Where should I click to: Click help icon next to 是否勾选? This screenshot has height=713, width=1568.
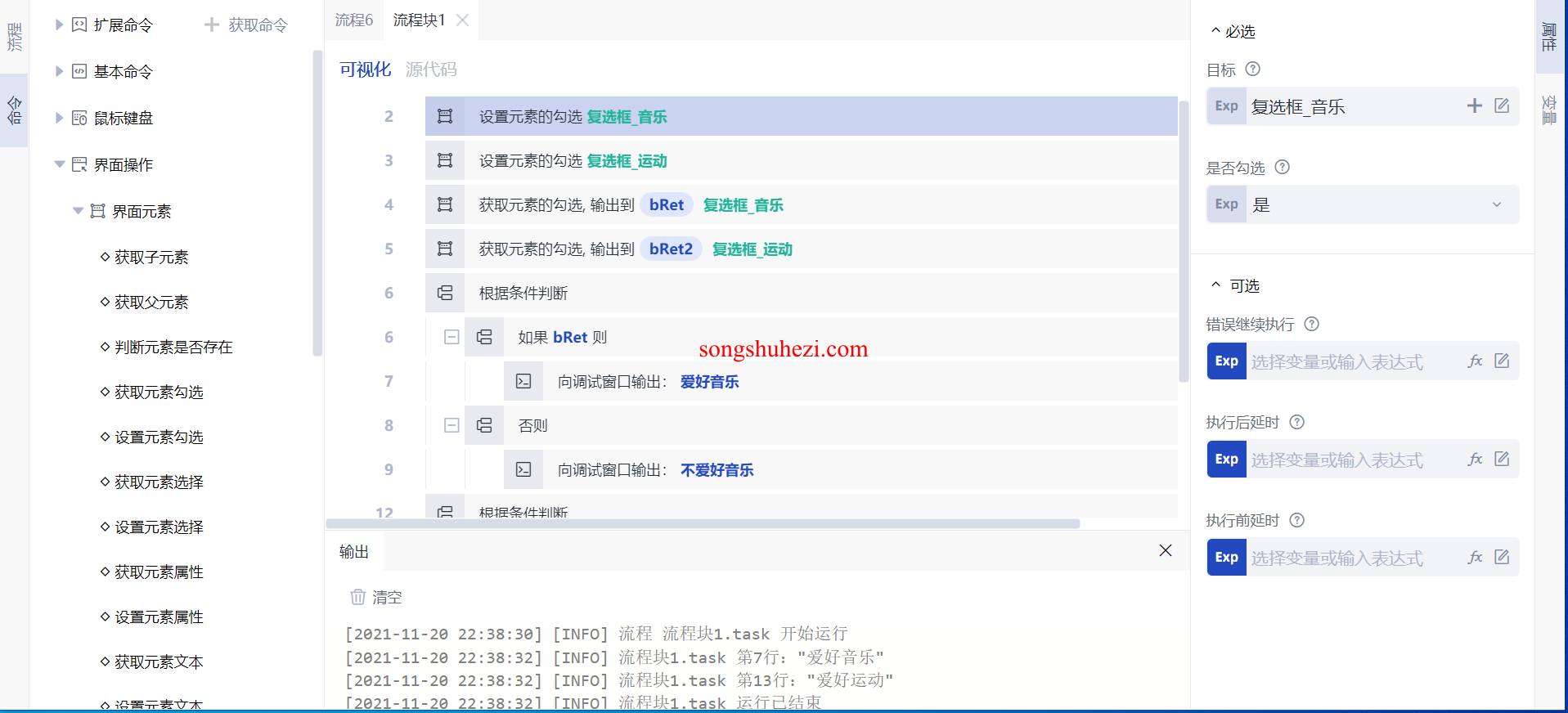pyautogui.click(x=1282, y=168)
